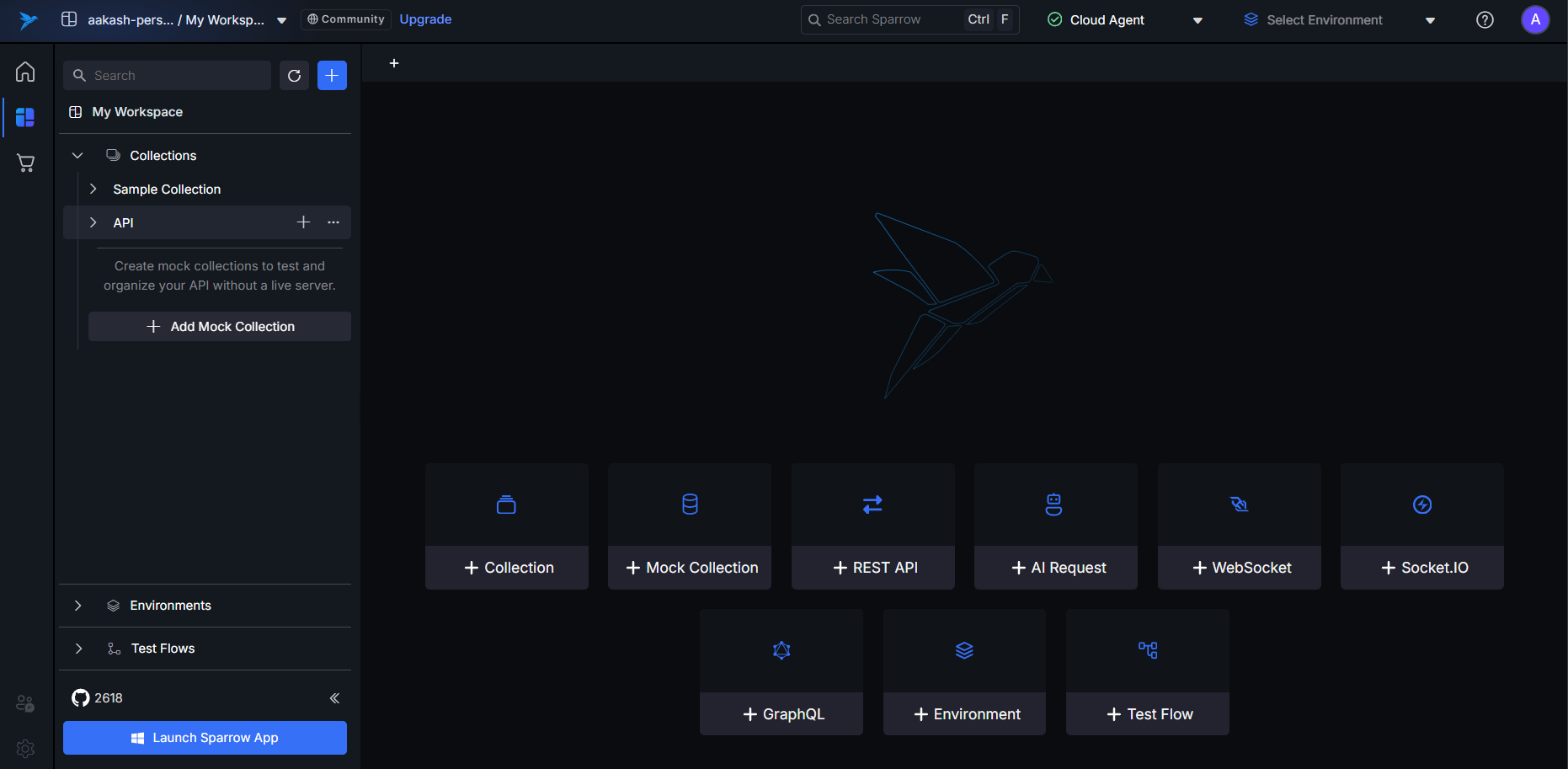1568x769 pixels.
Task: Click the + Mock Collection button
Action: (x=690, y=568)
